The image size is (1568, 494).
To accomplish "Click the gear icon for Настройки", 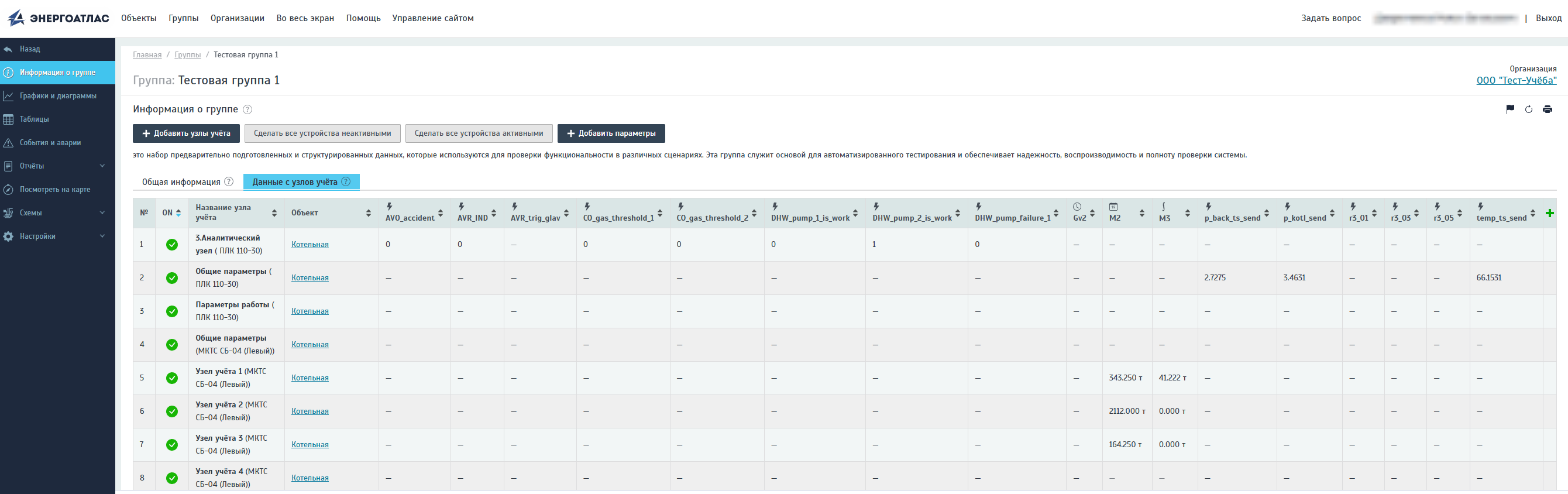I will pyautogui.click(x=9, y=236).
